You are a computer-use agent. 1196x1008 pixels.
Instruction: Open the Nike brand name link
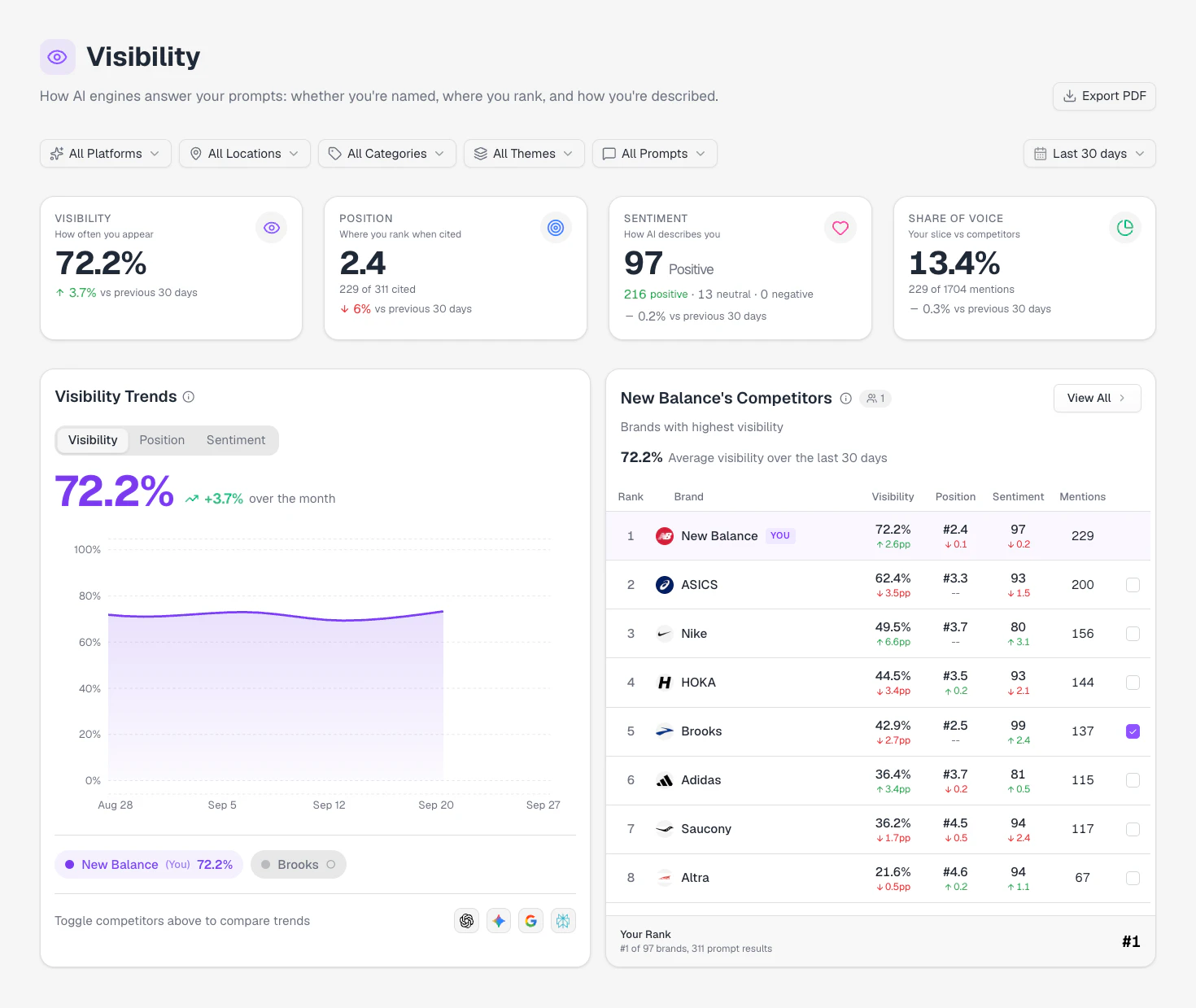click(x=694, y=634)
